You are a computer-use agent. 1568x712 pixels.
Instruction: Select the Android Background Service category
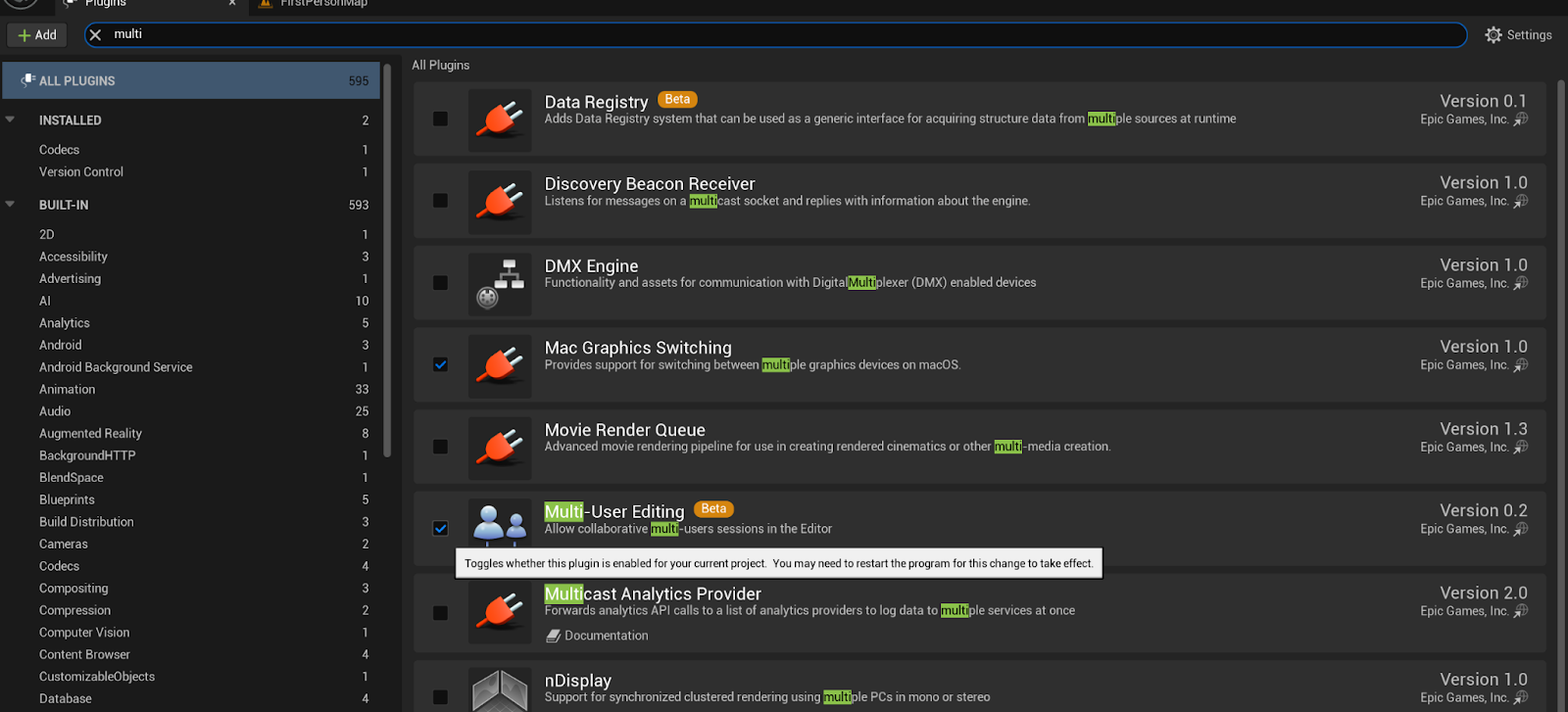pyautogui.click(x=191, y=367)
